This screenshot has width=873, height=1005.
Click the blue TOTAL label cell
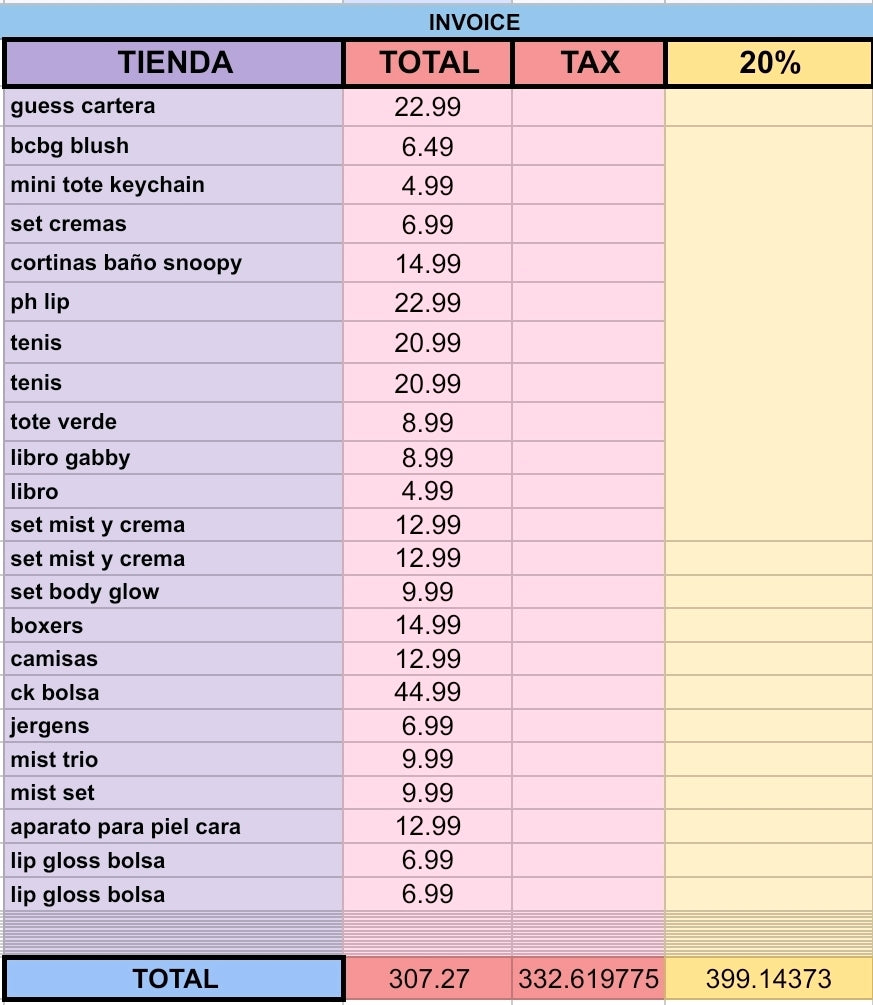pyautogui.click(x=174, y=978)
